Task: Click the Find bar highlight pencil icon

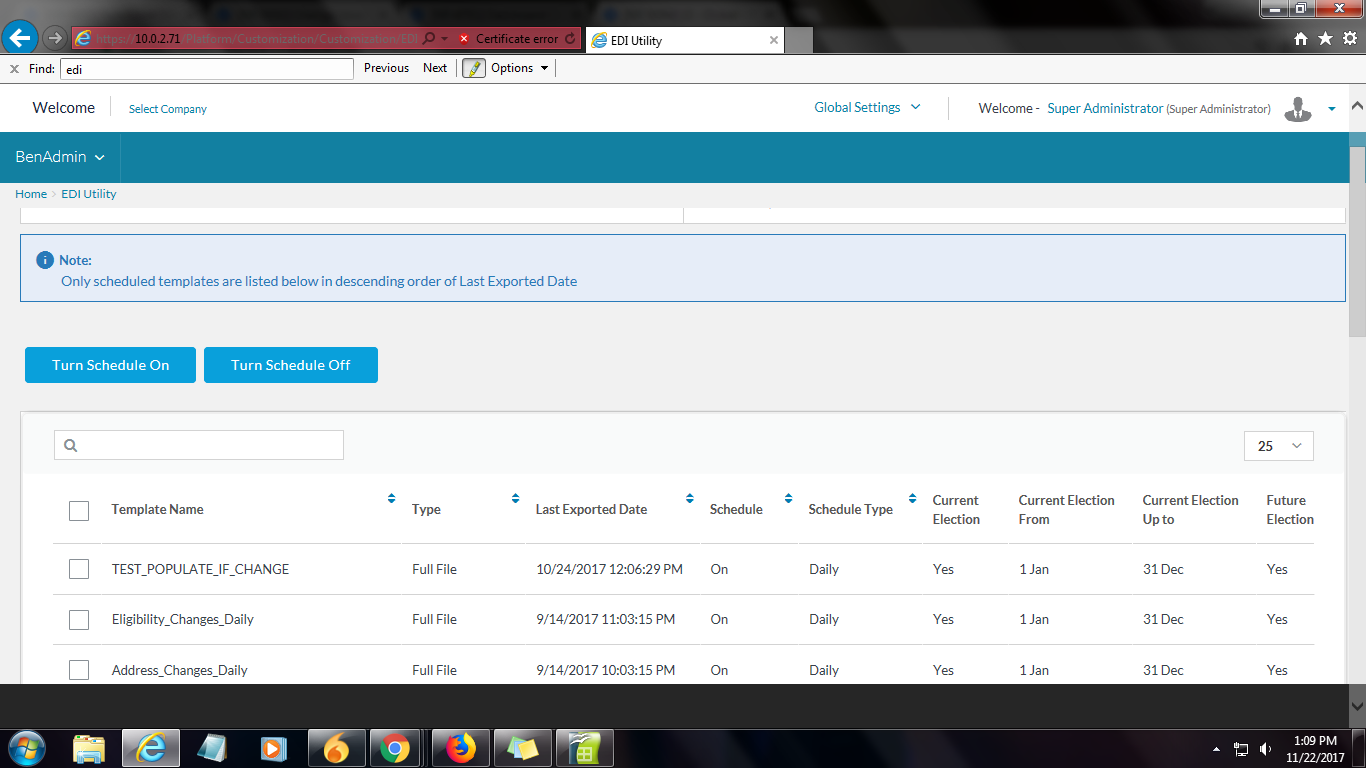Action: (x=473, y=68)
